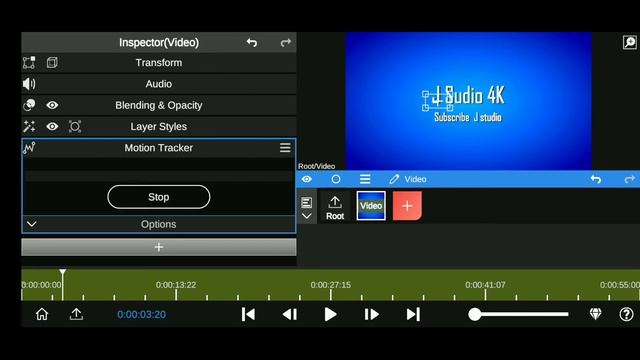Toggle Layer Styles eye visibility

coord(52,127)
